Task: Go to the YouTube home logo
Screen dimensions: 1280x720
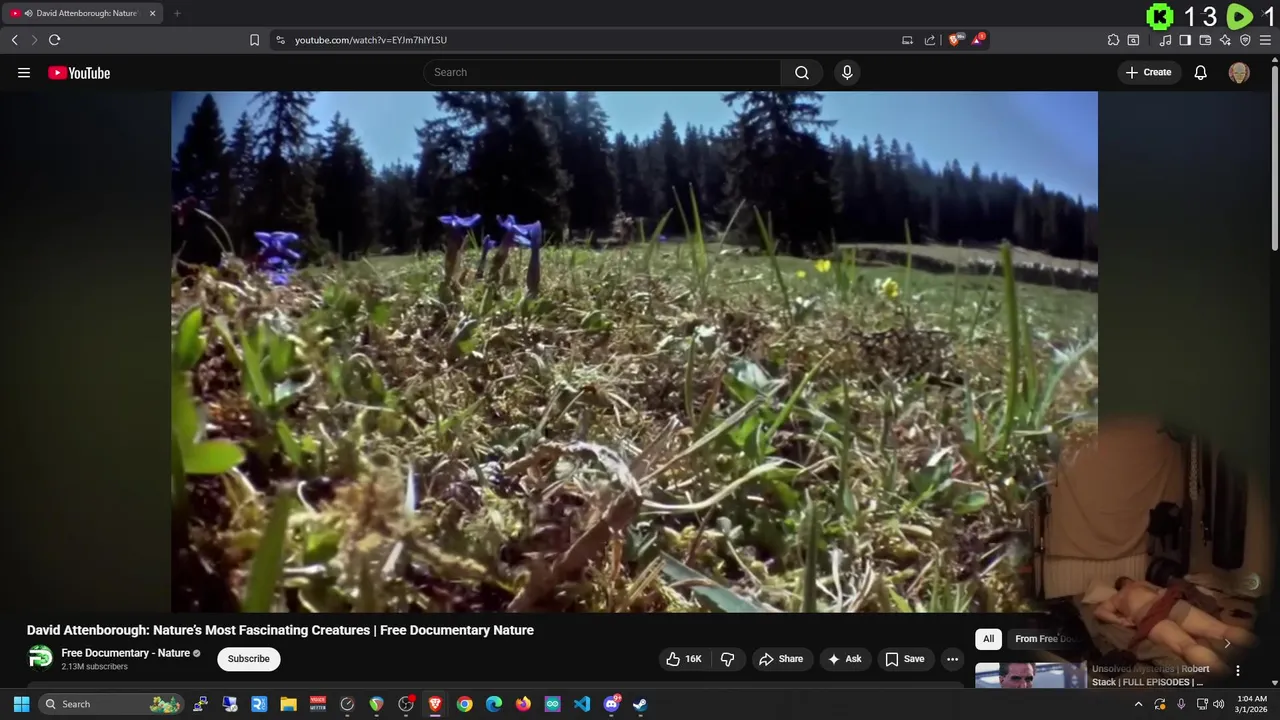Action: 79,73
